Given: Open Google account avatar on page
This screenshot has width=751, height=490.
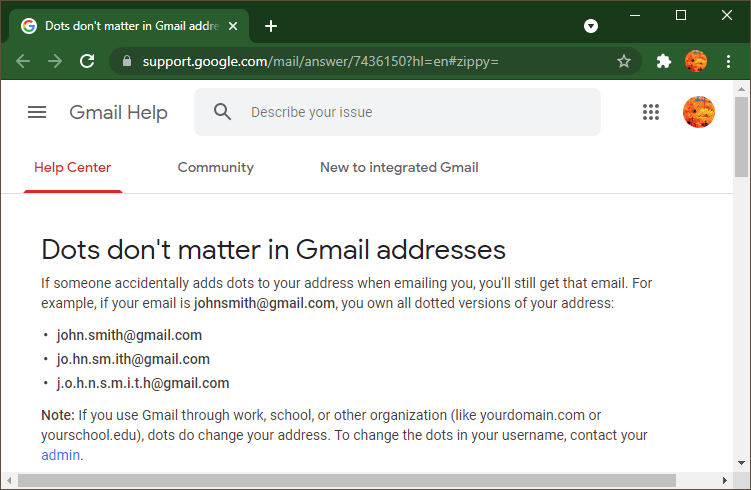Looking at the screenshot, I should 699,112.
